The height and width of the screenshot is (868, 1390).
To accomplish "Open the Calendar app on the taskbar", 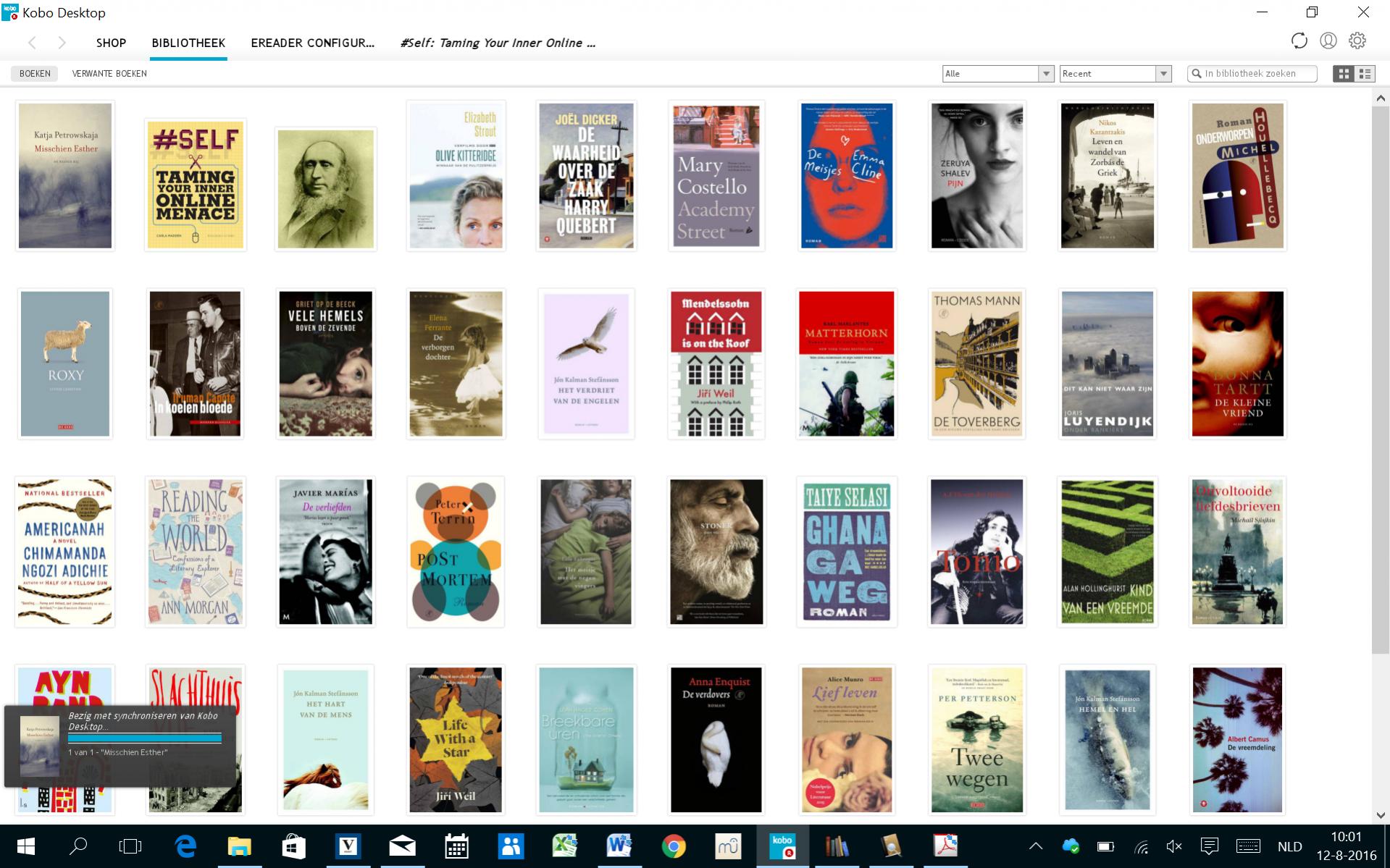I will pyautogui.click(x=456, y=846).
